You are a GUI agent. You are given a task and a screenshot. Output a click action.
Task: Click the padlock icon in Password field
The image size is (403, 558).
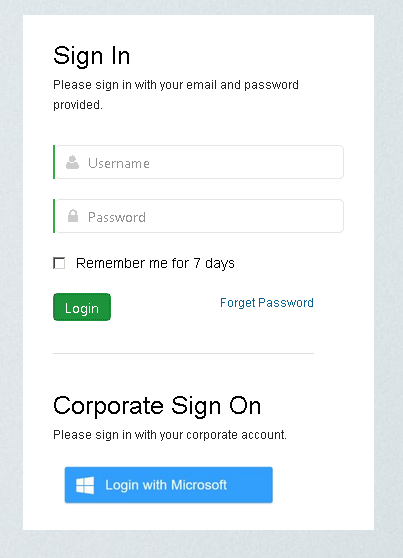click(73, 216)
